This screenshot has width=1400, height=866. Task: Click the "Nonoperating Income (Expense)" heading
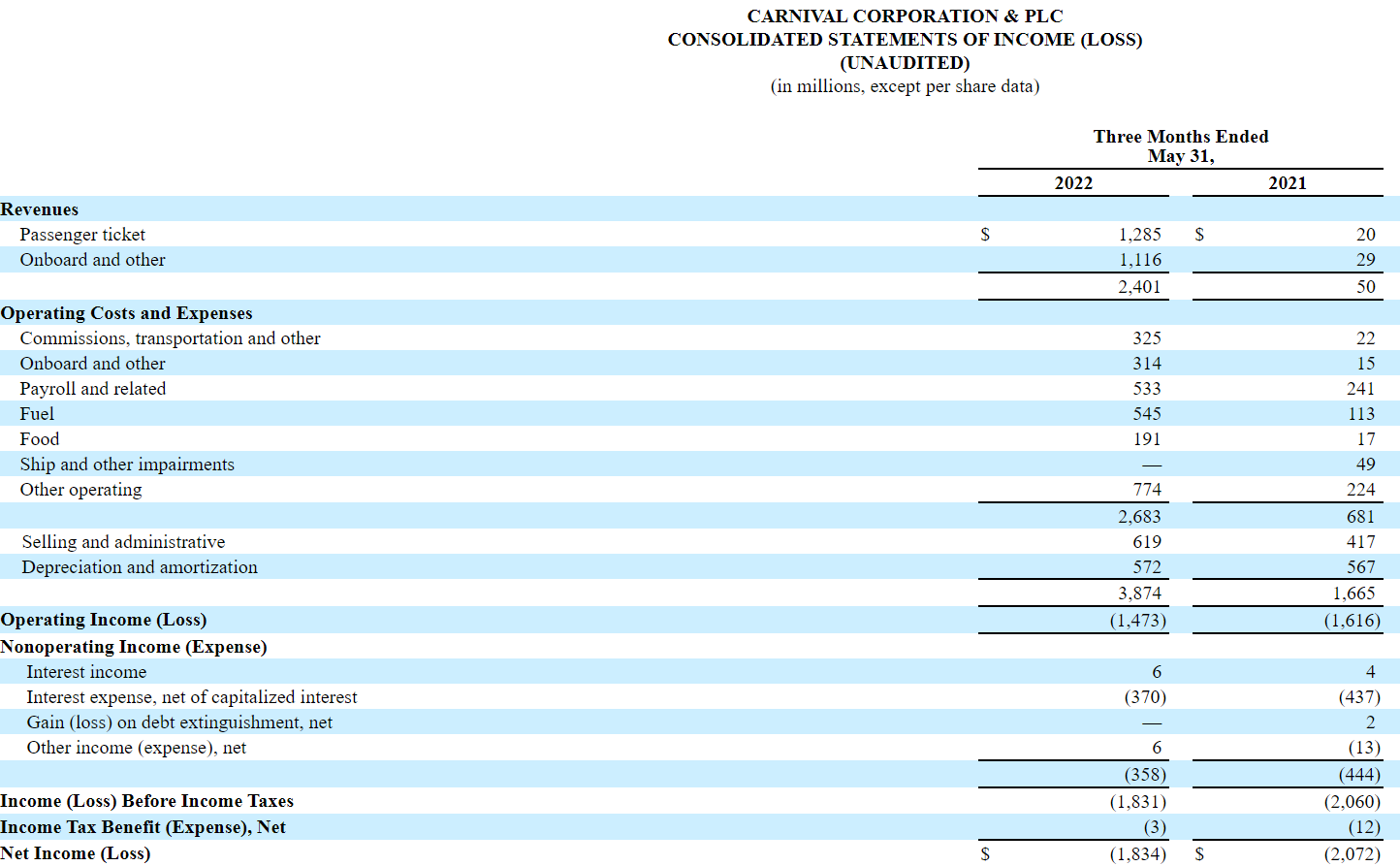pos(134,647)
